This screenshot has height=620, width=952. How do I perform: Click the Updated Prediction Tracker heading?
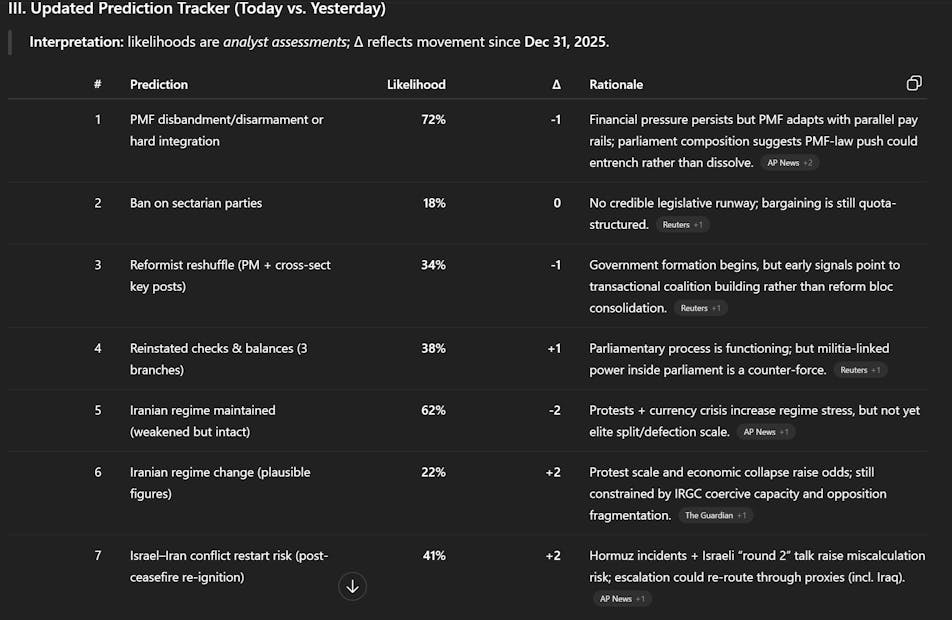click(197, 9)
